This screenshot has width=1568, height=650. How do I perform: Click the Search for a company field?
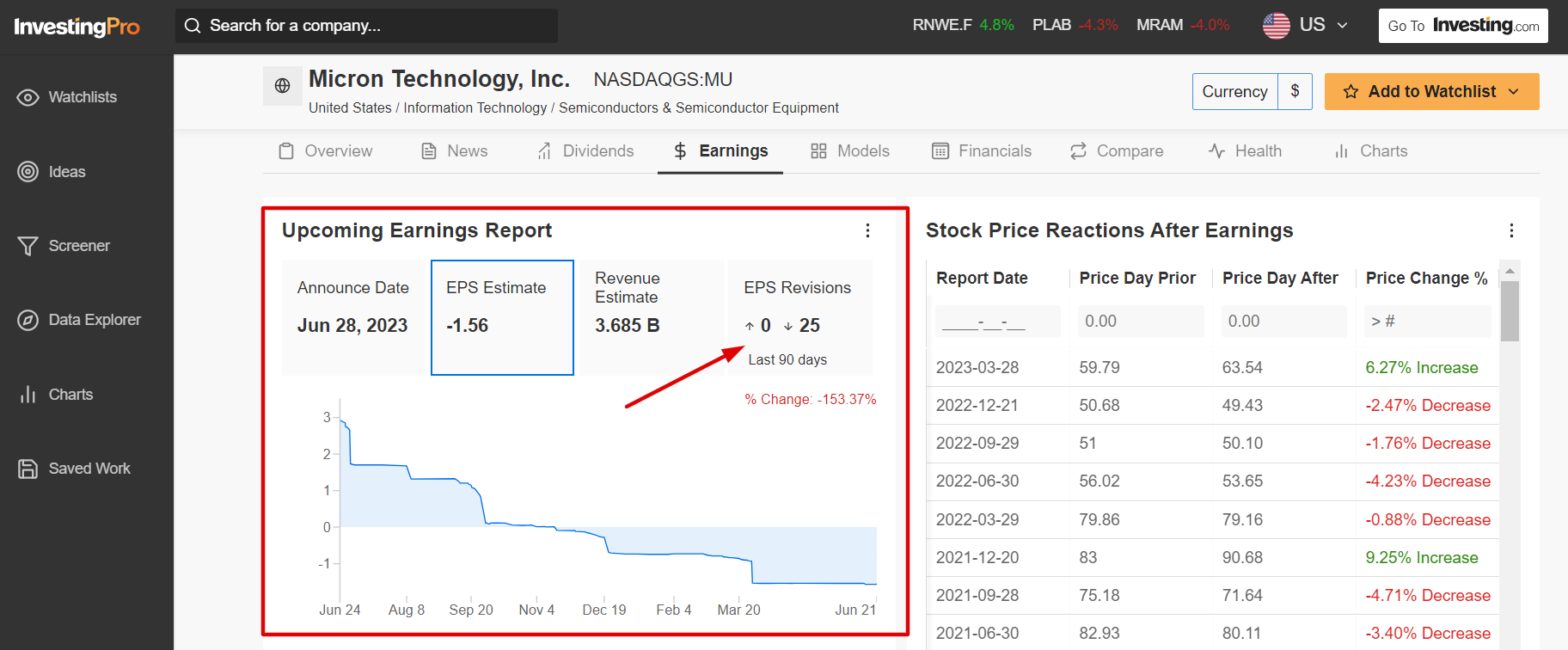[x=366, y=26]
